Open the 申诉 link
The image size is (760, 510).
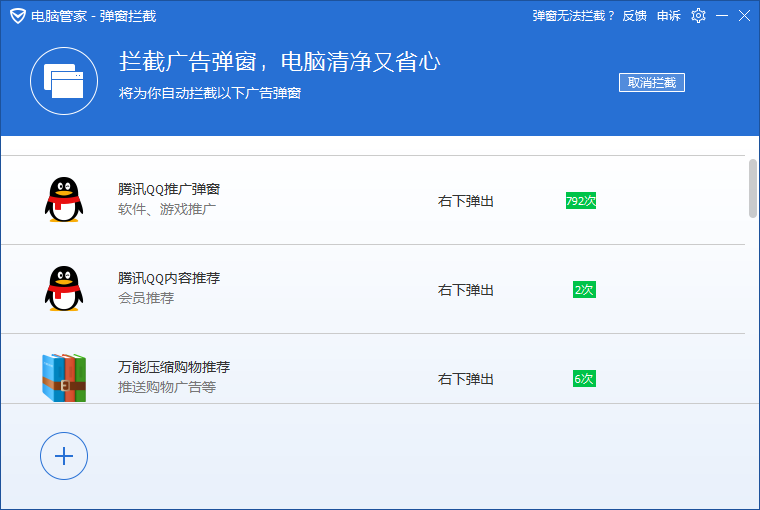click(x=669, y=16)
